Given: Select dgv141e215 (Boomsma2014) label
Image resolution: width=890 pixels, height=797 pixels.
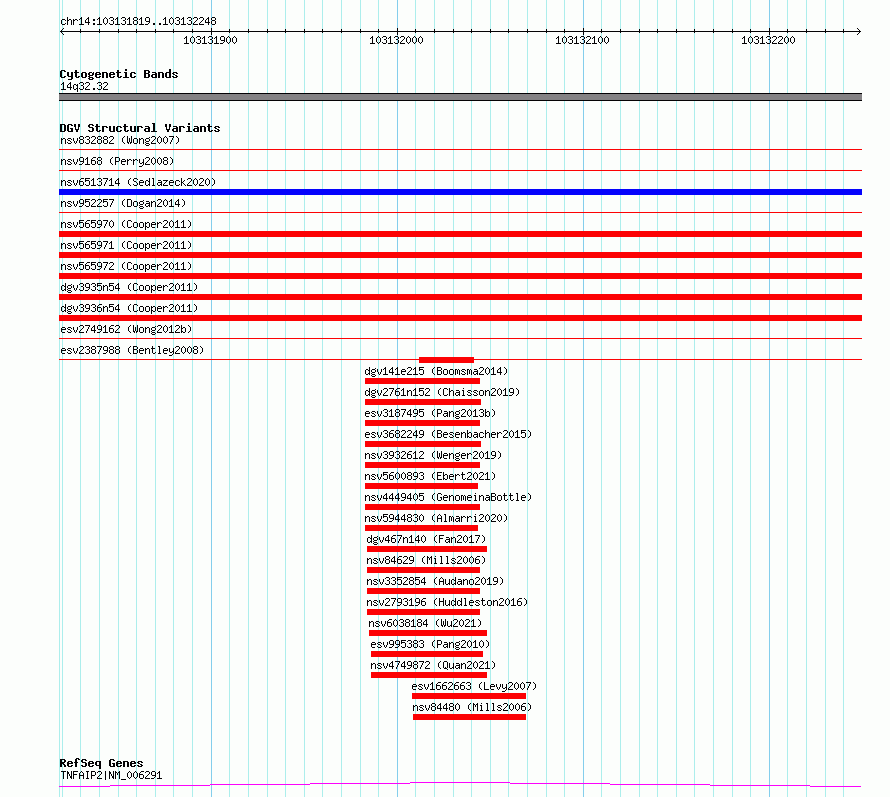Looking at the screenshot, I should click(x=436, y=371).
